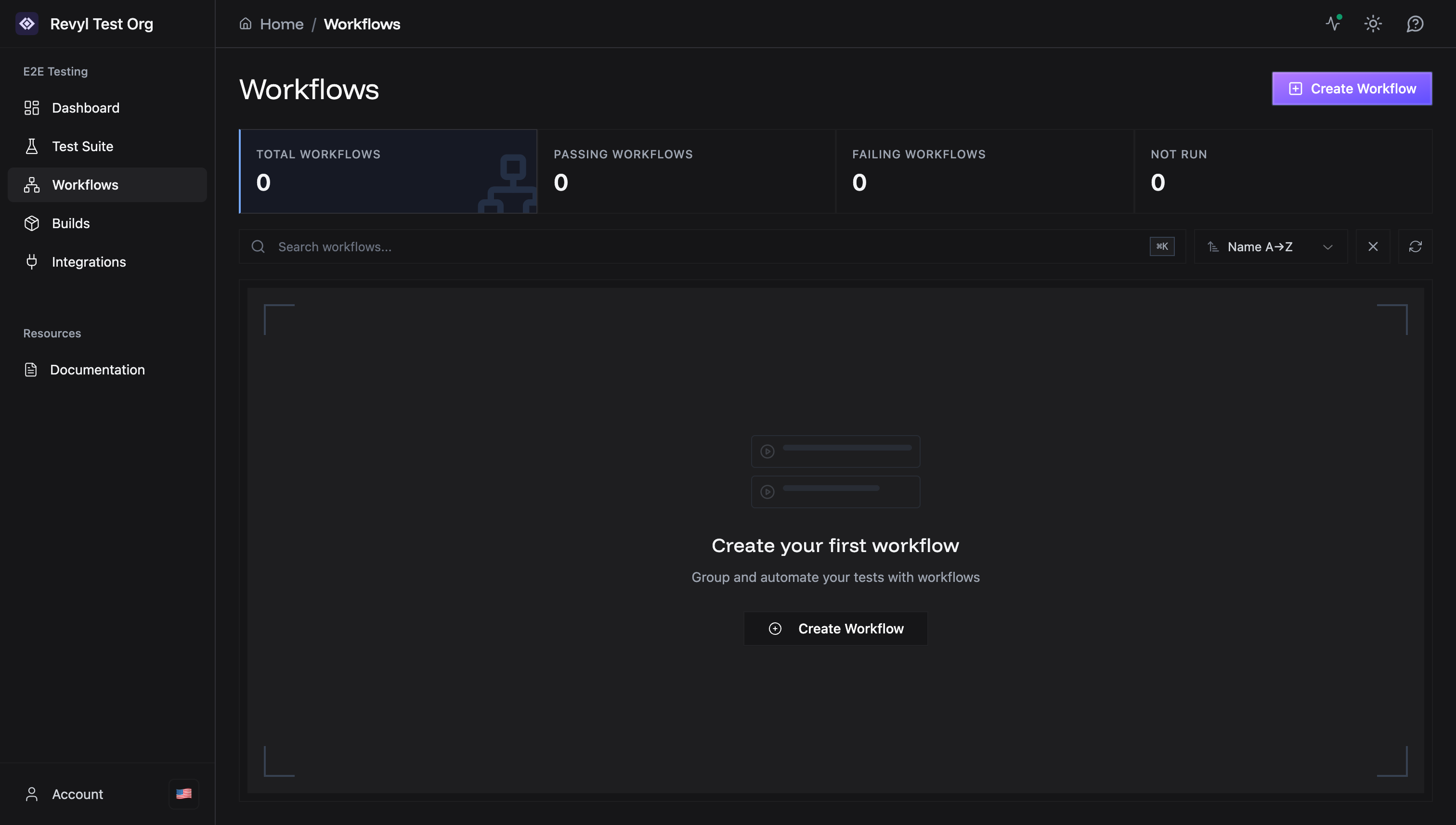The image size is (1456, 825).
Task: Clear the sort filter with the X
Action: (1373, 246)
